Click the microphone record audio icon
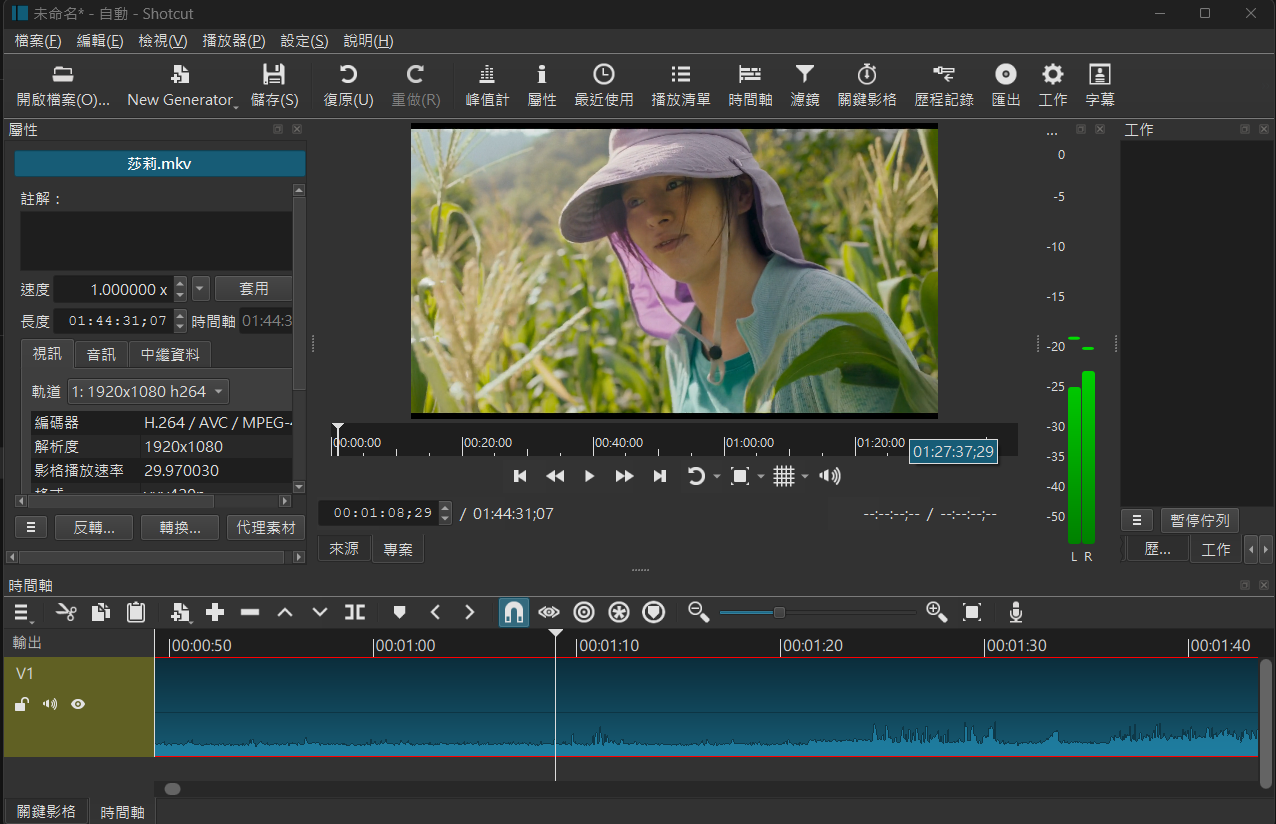Image resolution: width=1276 pixels, height=824 pixels. click(x=1016, y=612)
